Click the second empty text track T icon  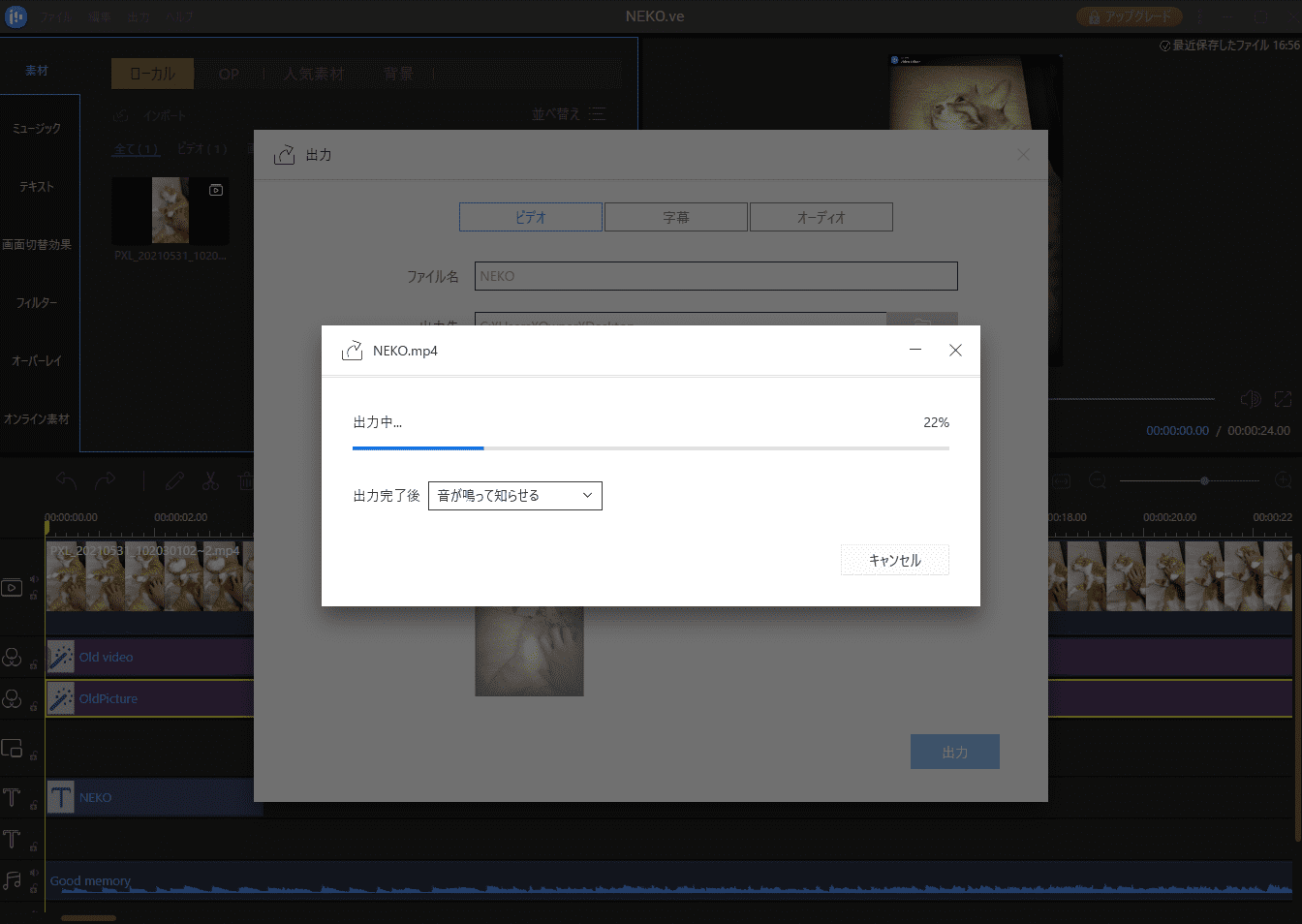point(12,839)
